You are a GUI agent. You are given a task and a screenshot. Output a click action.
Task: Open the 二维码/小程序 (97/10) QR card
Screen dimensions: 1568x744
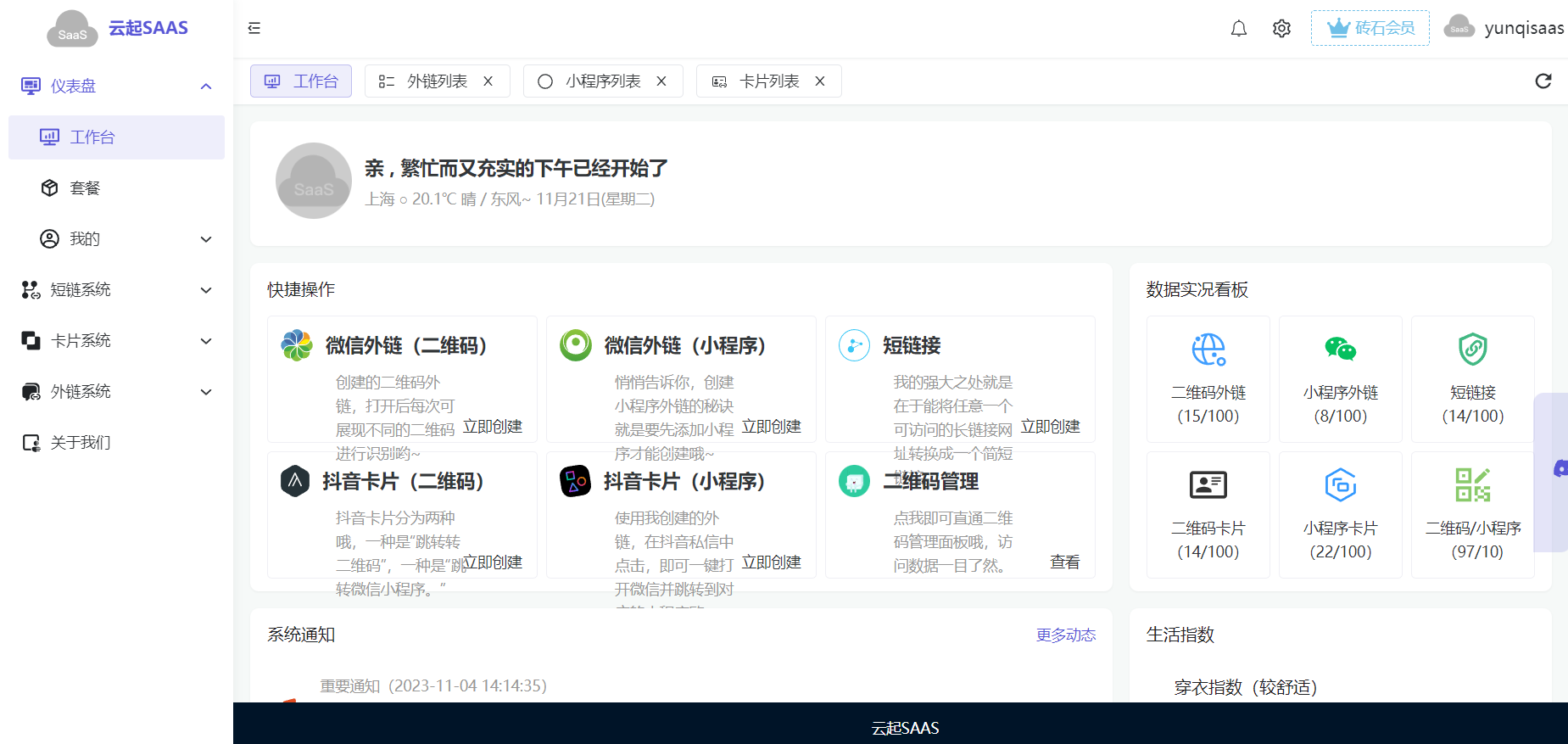pyautogui.click(x=1473, y=515)
